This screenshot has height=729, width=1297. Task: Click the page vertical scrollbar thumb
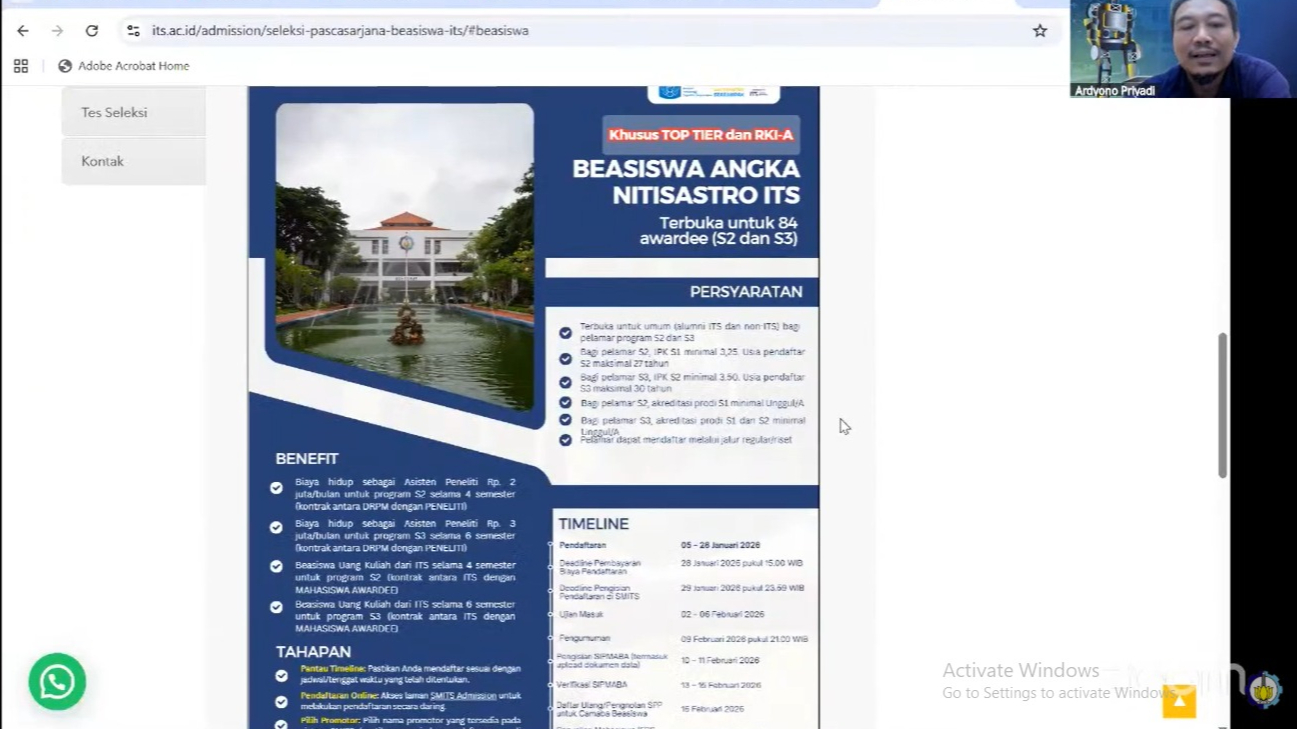pos(1222,405)
